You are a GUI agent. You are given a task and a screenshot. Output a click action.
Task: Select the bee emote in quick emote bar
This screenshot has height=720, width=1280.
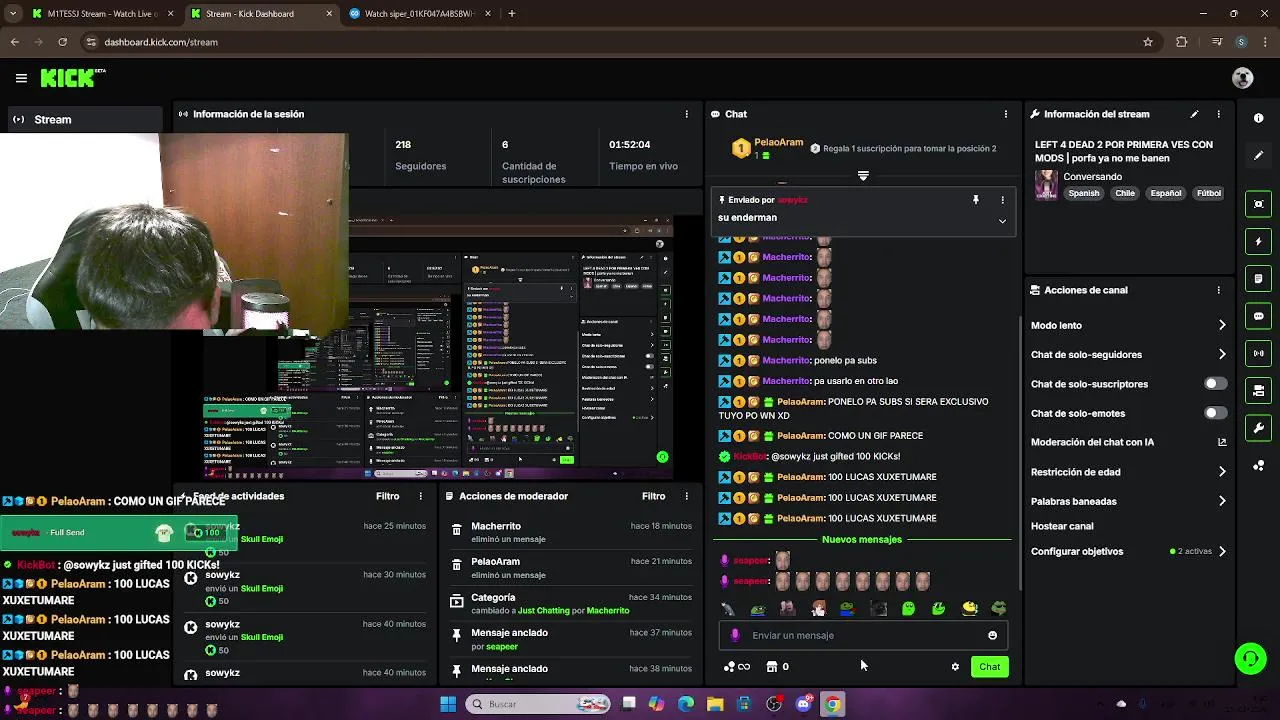tap(969, 608)
